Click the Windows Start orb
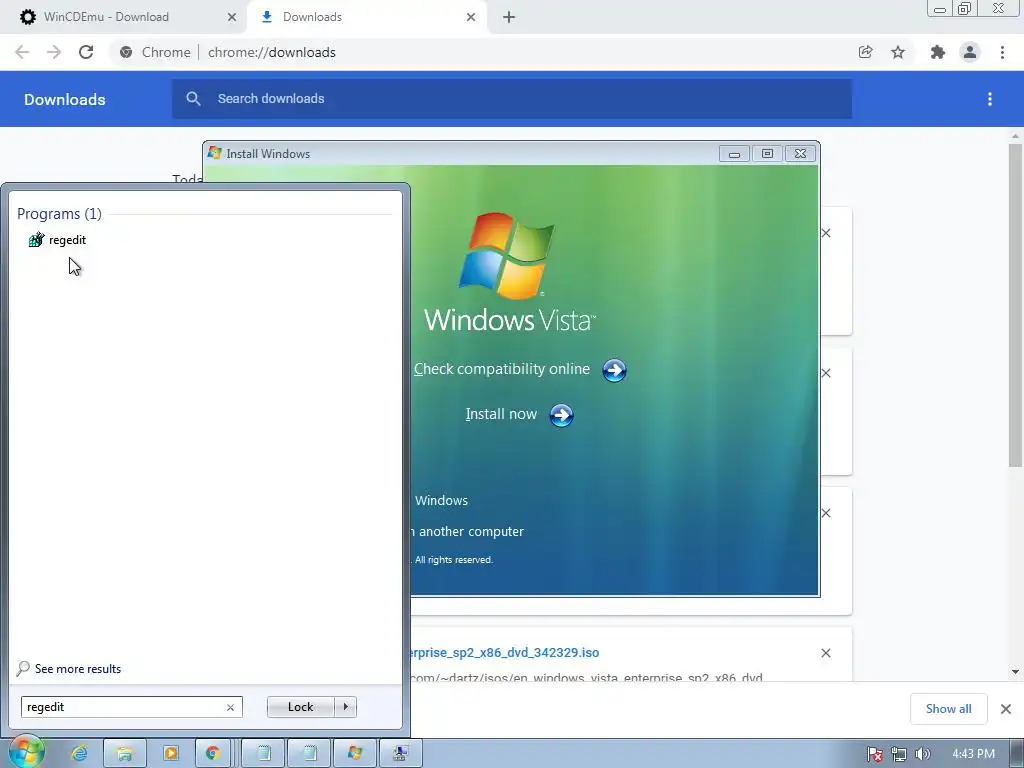The width and height of the screenshot is (1024, 768). click(x=27, y=752)
